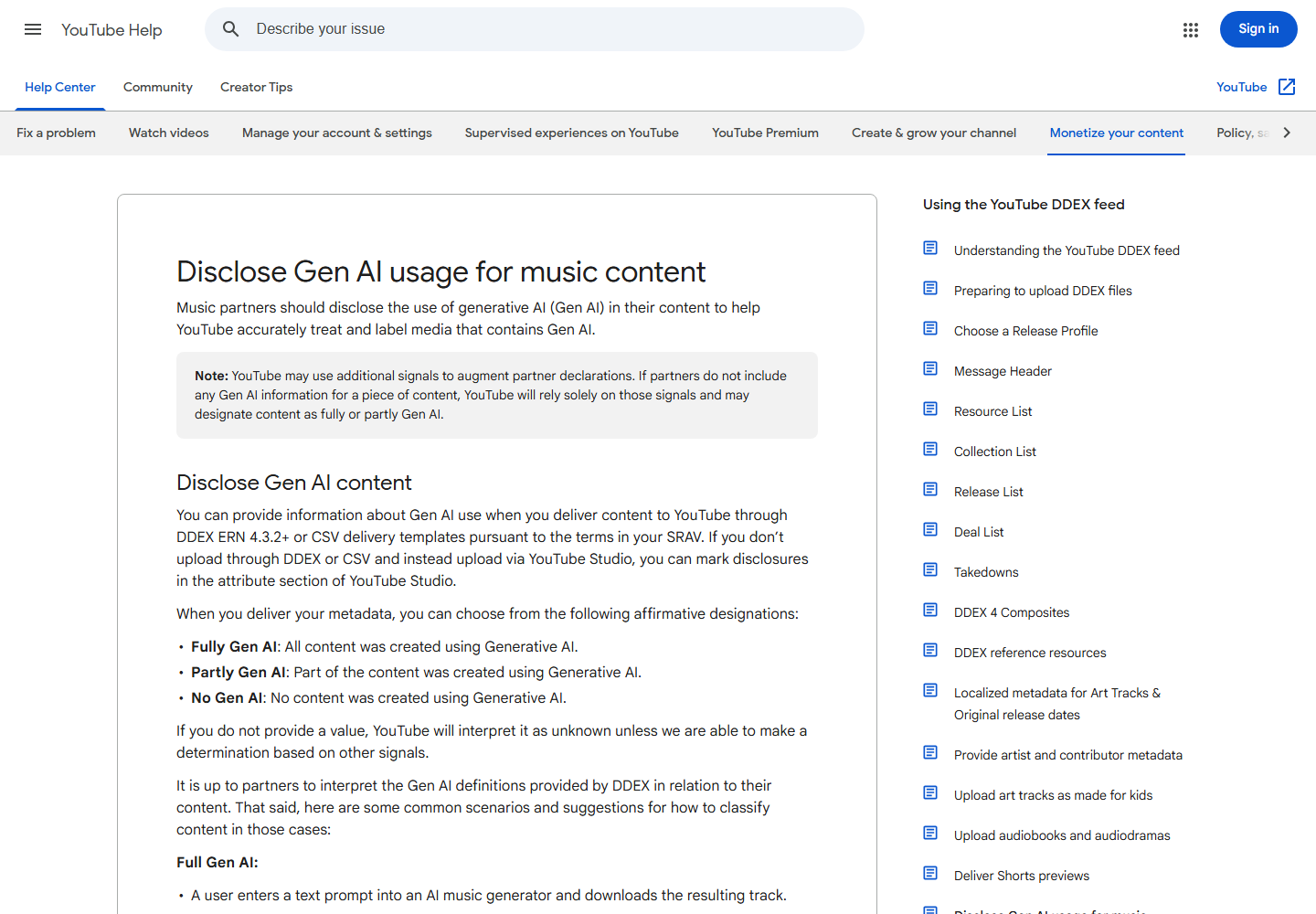The height and width of the screenshot is (914, 1316).
Task: Click article icon beside Message Header
Action: (930, 368)
